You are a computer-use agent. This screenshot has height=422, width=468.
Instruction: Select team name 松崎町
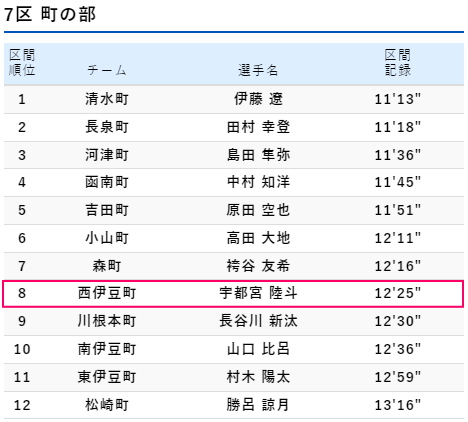tap(107, 405)
